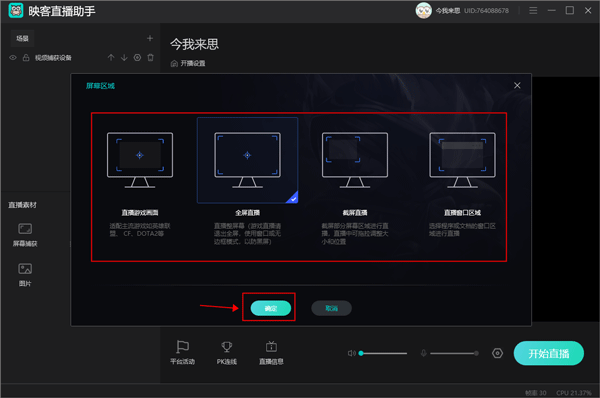
Task: Click the 帧率 30 status text
Action: click(536, 393)
